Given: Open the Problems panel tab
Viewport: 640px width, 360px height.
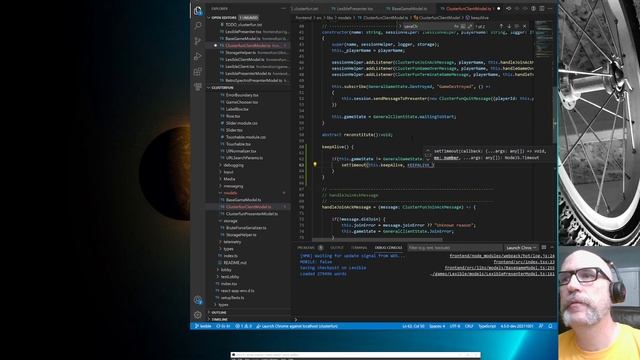Looking at the screenshot, I should [x=309, y=248].
